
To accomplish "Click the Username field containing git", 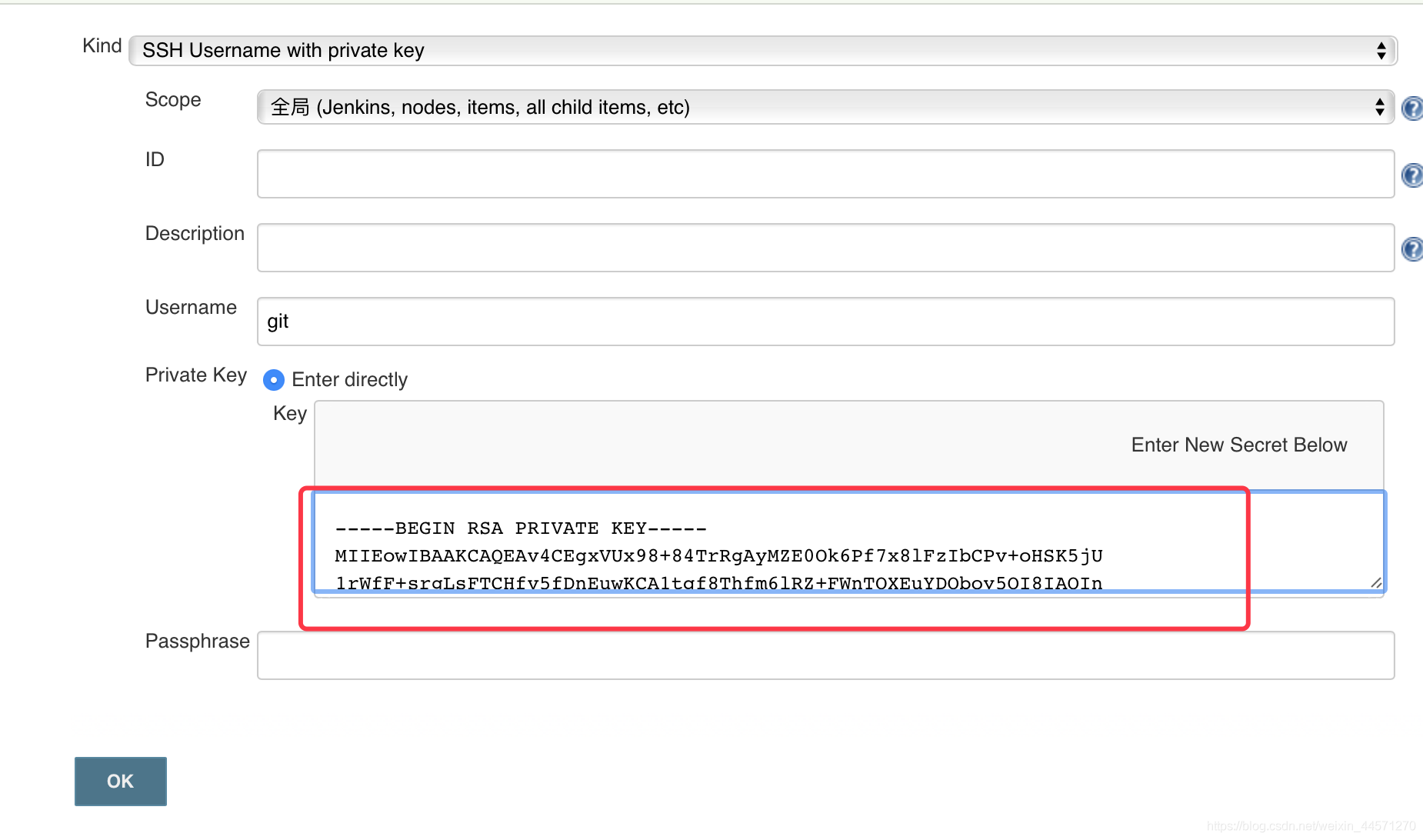I will [825, 322].
